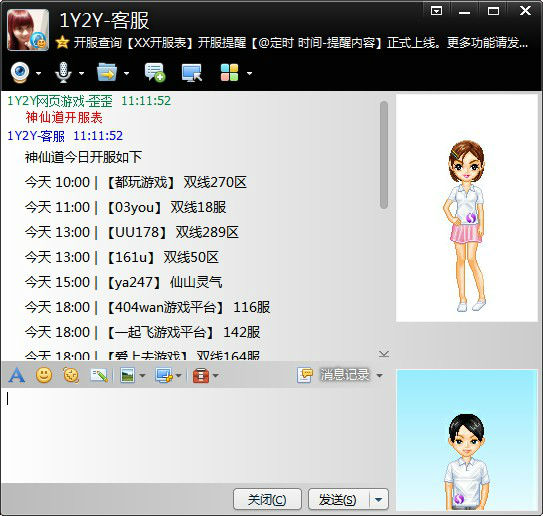Image resolution: width=543 pixels, height=516 pixels.
Task: Expand the video call options arrow
Action: (x=38, y=73)
